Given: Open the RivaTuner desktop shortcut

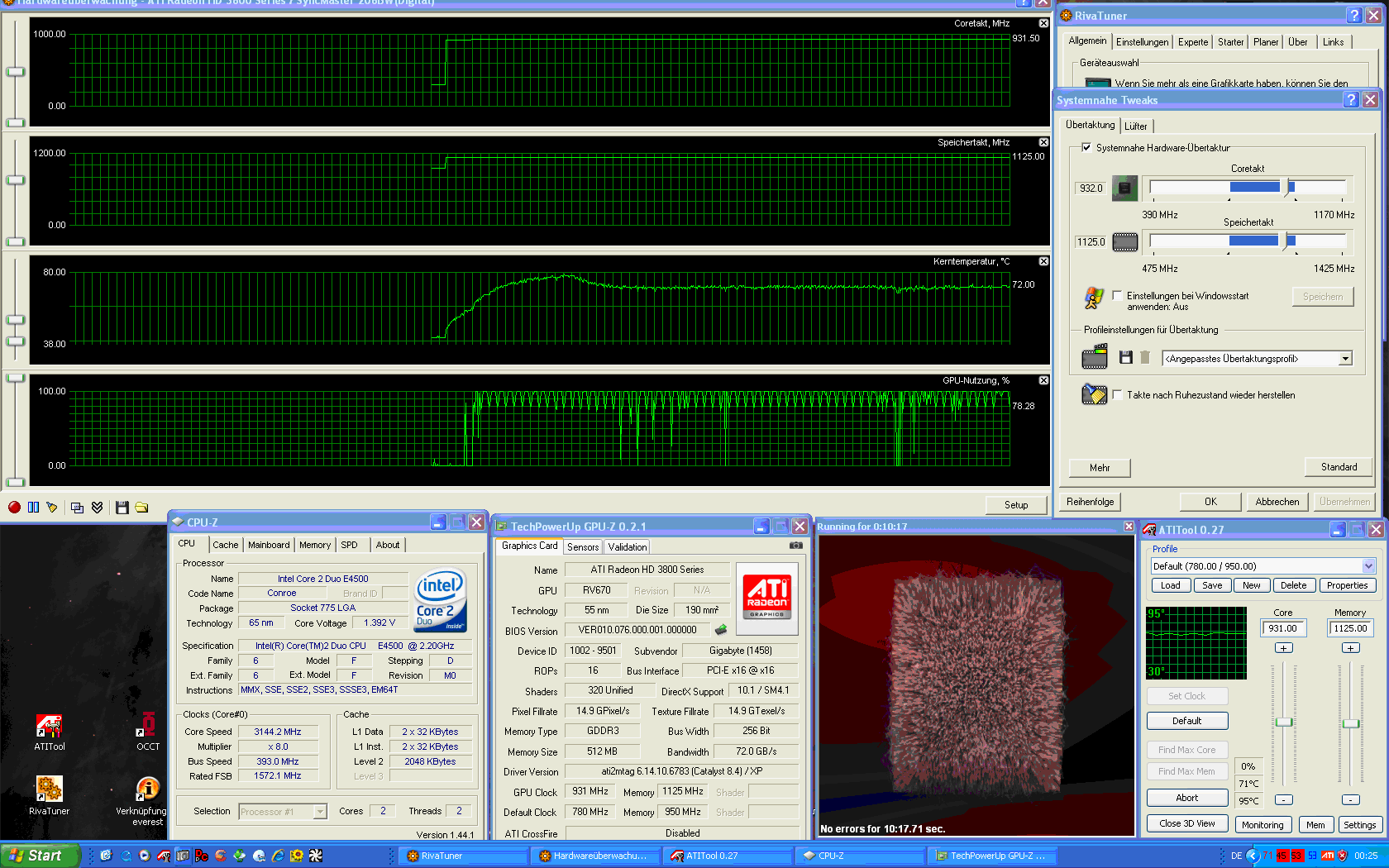Looking at the screenshot, I should pyautogui.click(x=50, y=795).
